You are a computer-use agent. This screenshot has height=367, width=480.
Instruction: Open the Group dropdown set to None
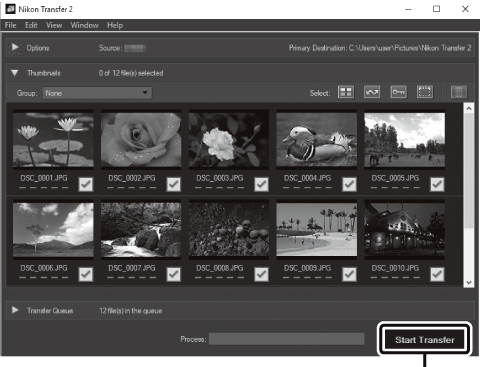(97, 93)
